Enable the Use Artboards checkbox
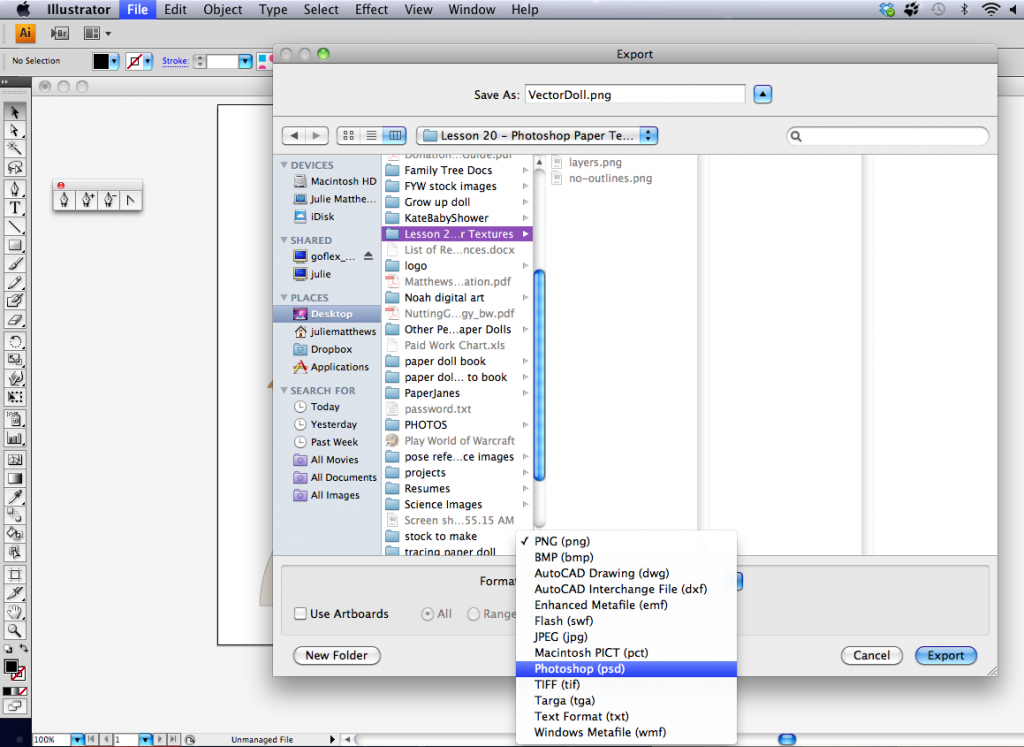 coord(301,614)
